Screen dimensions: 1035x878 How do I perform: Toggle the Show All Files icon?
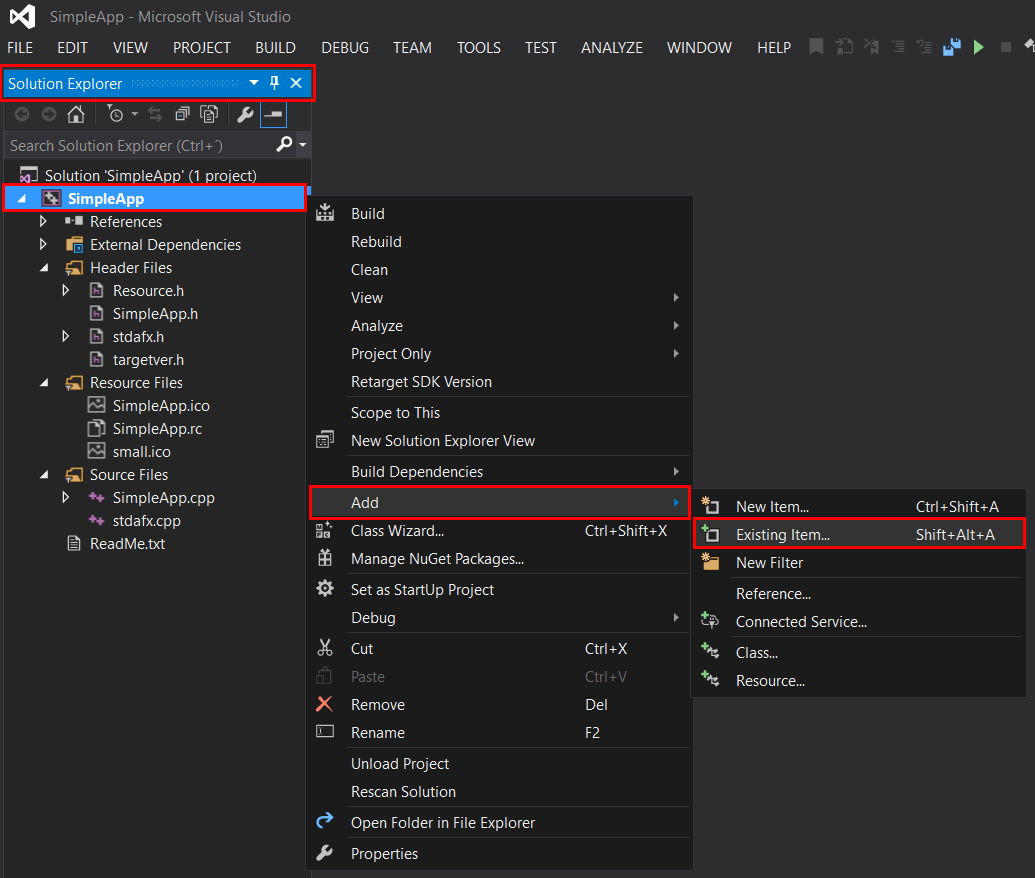(x=209, y=114)
